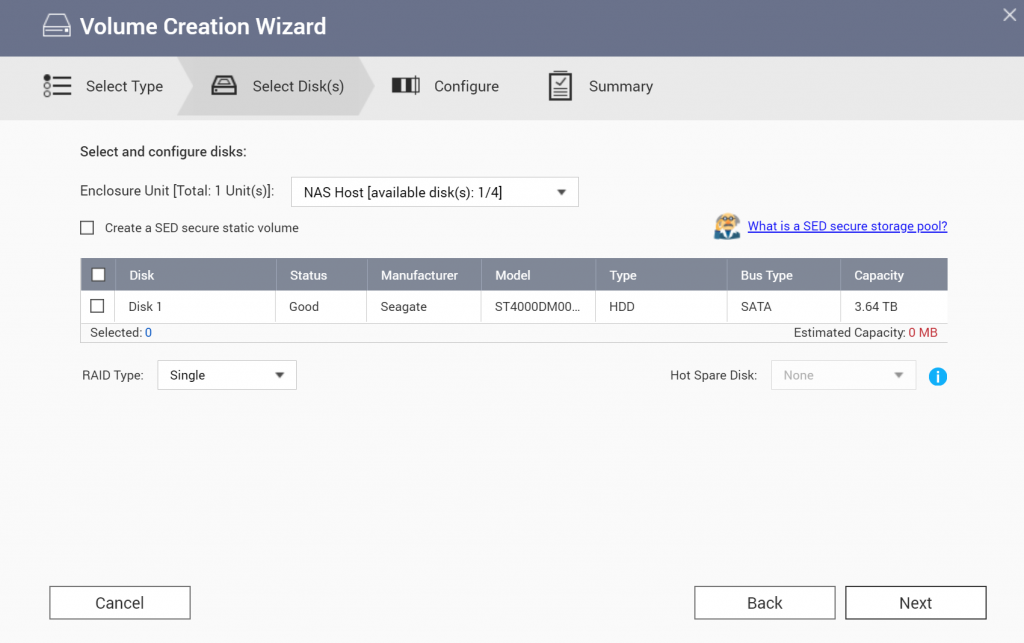Click the Configure step icon
Image resolution: width=1024 pixels, height=643 pixels.
[405, 86]
